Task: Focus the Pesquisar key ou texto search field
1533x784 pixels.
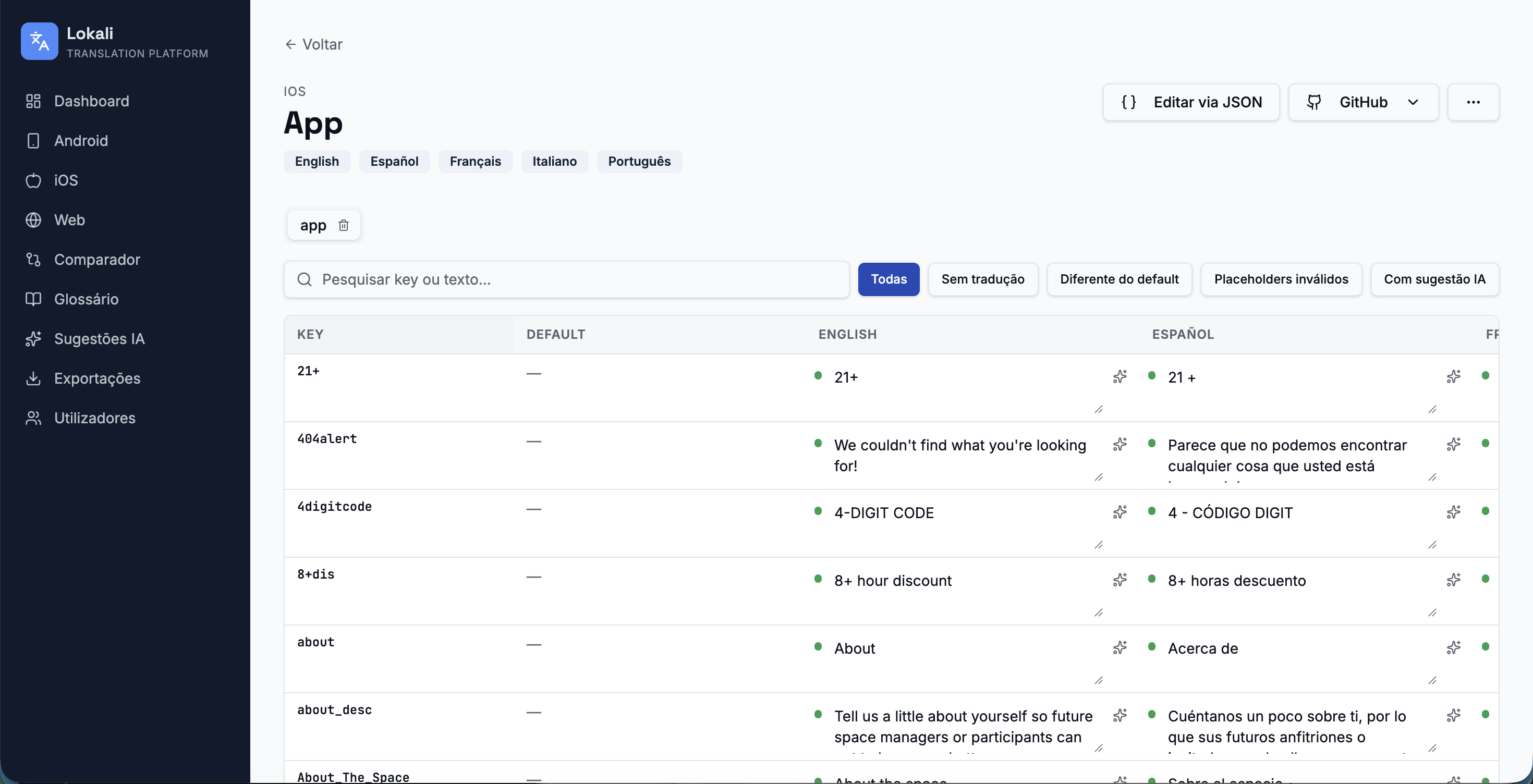Action: tap(566, 279)
